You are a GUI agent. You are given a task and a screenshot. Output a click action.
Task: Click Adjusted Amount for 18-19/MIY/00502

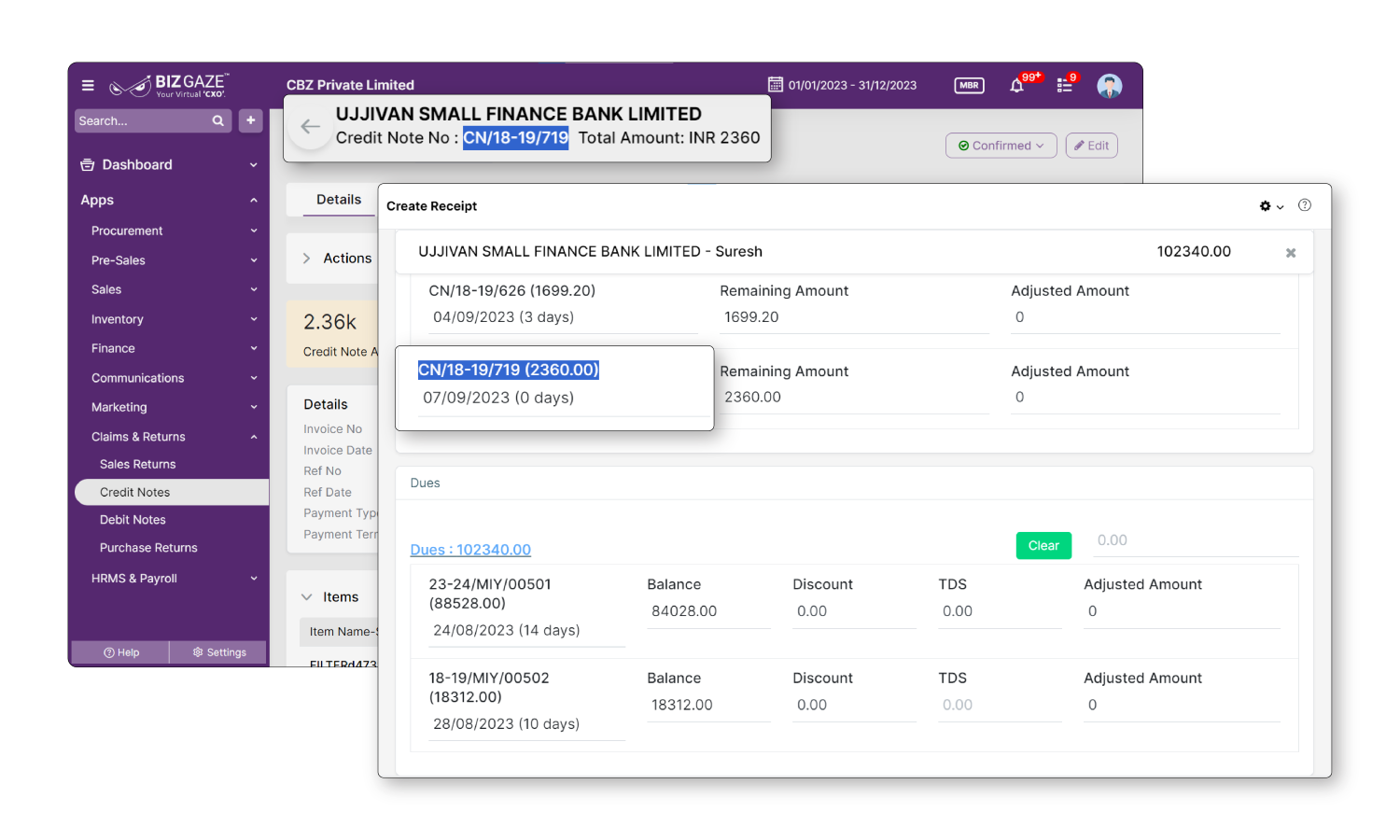(1182, 706)
